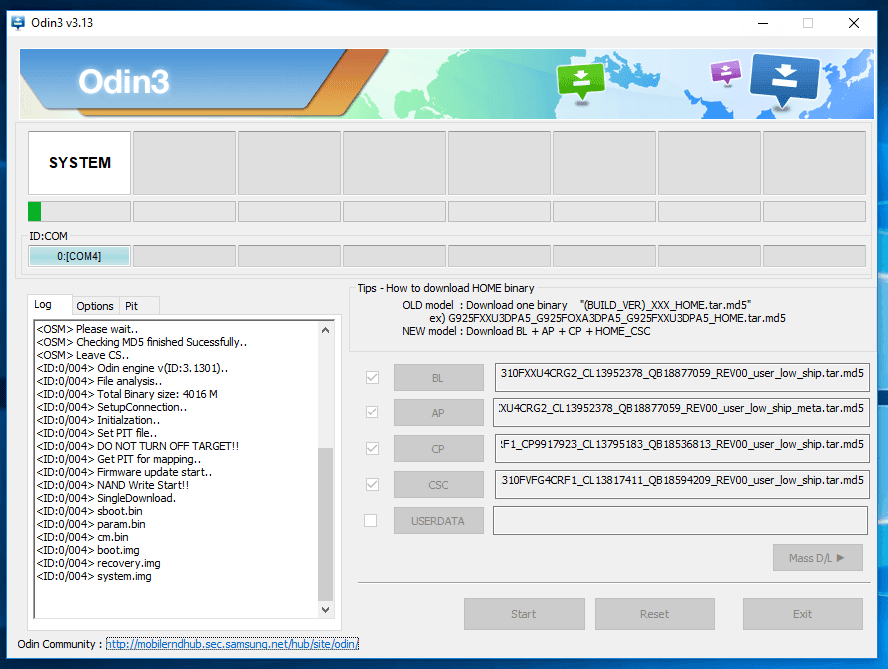Click the Reset button
This screenshot has width=888, height=669.
coord(655,614)
